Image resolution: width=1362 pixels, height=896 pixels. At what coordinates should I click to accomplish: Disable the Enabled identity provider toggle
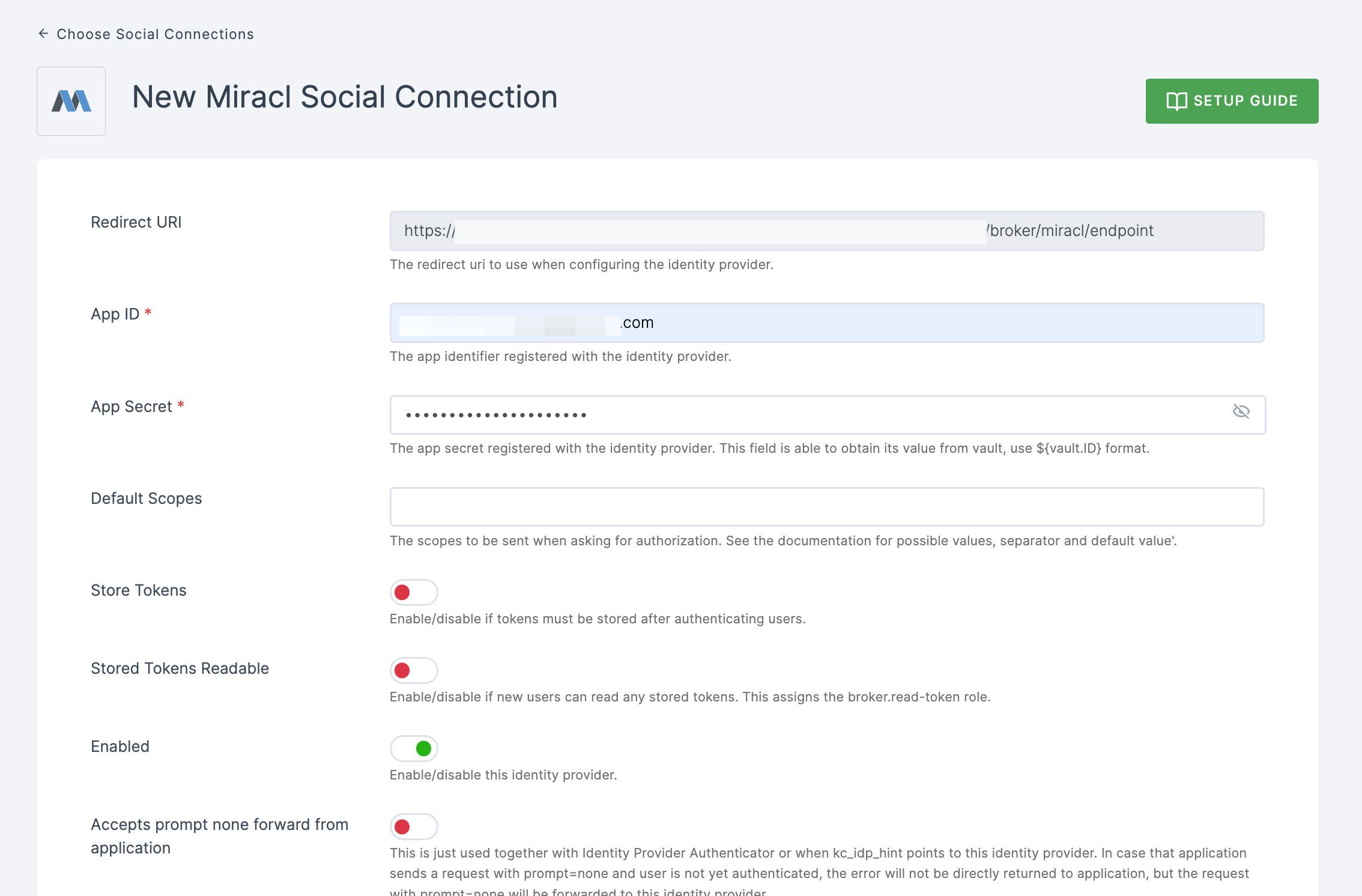pos(414,748)
